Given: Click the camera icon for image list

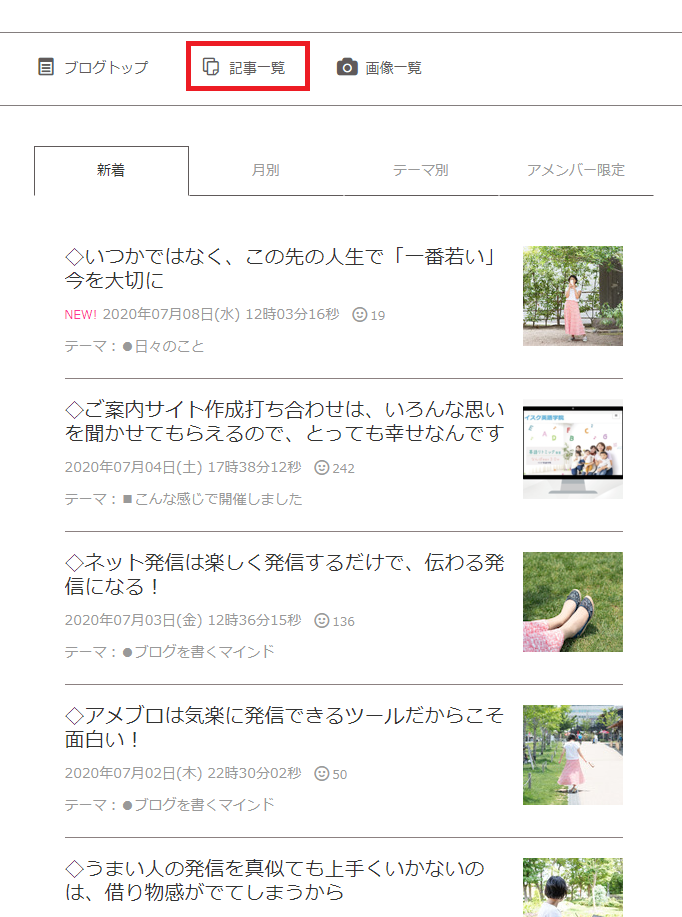Looking at the screenshot, I should click(x=347, y=67).
